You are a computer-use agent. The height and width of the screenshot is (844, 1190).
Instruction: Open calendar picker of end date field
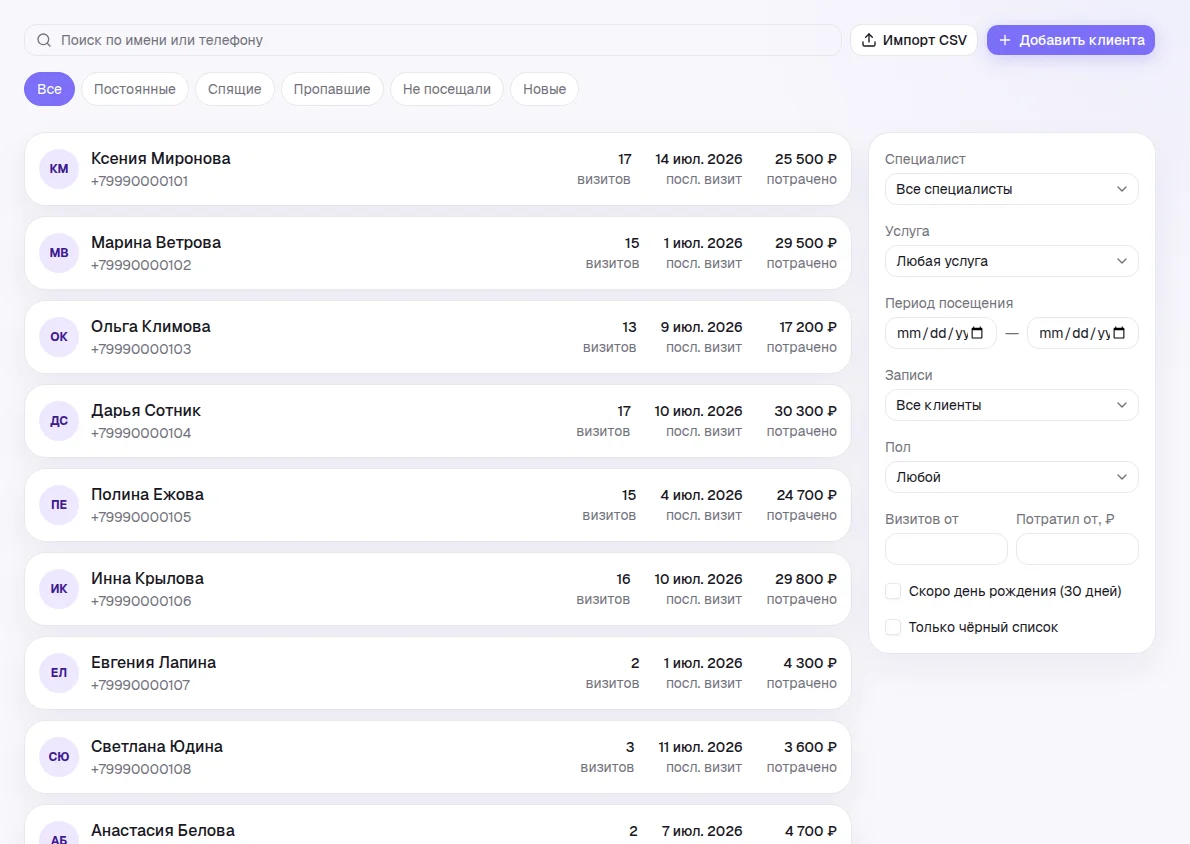tap(1119, 333)
